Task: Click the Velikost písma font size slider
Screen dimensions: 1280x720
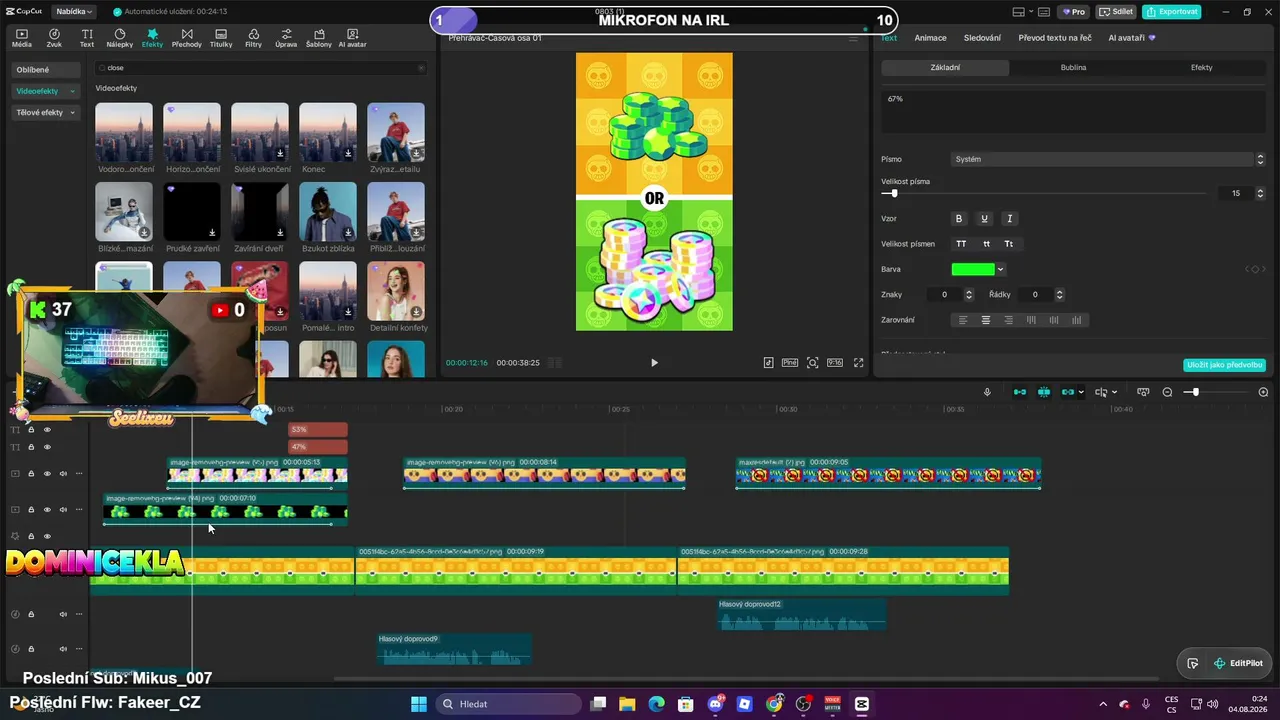Action: pos(1043,193)
